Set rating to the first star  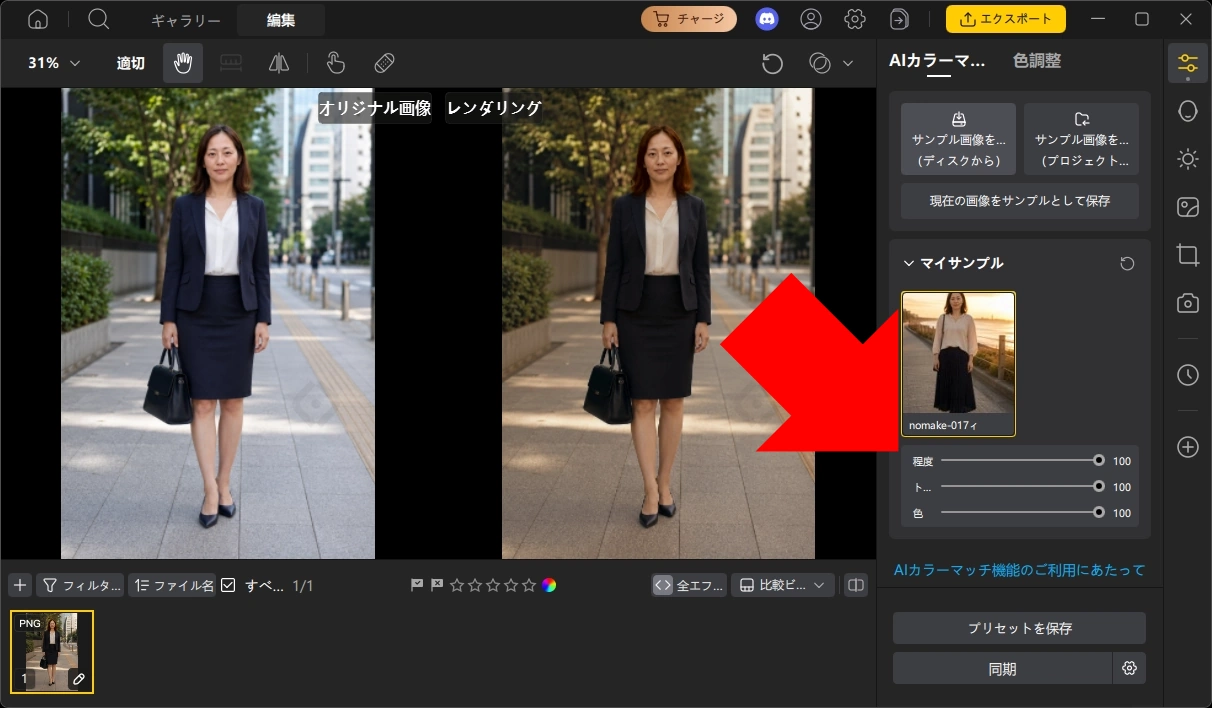(457, 585)
